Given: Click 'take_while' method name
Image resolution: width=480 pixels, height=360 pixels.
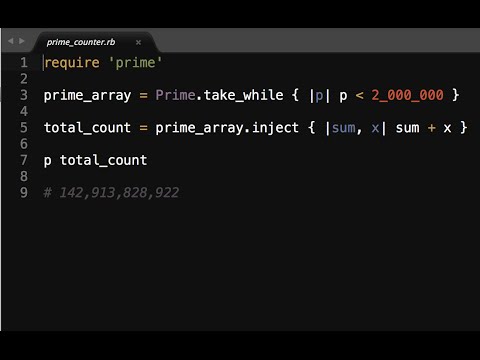Looking at the screenshot, I should (x=244, y=95).
